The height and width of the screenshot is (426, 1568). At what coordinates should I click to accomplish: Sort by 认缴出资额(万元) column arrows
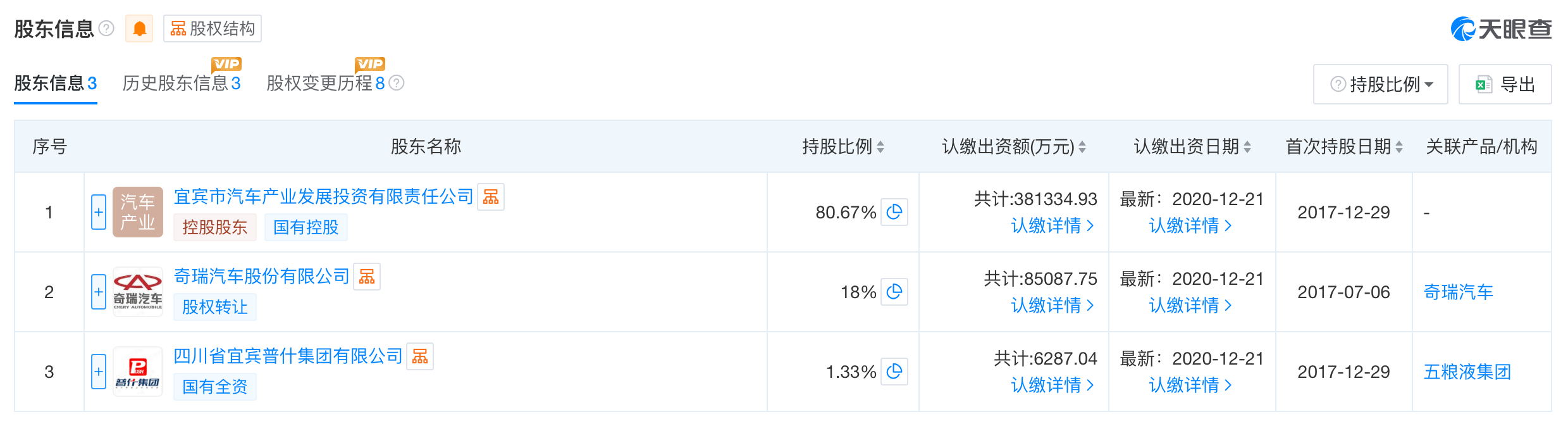pos(1082,147)
